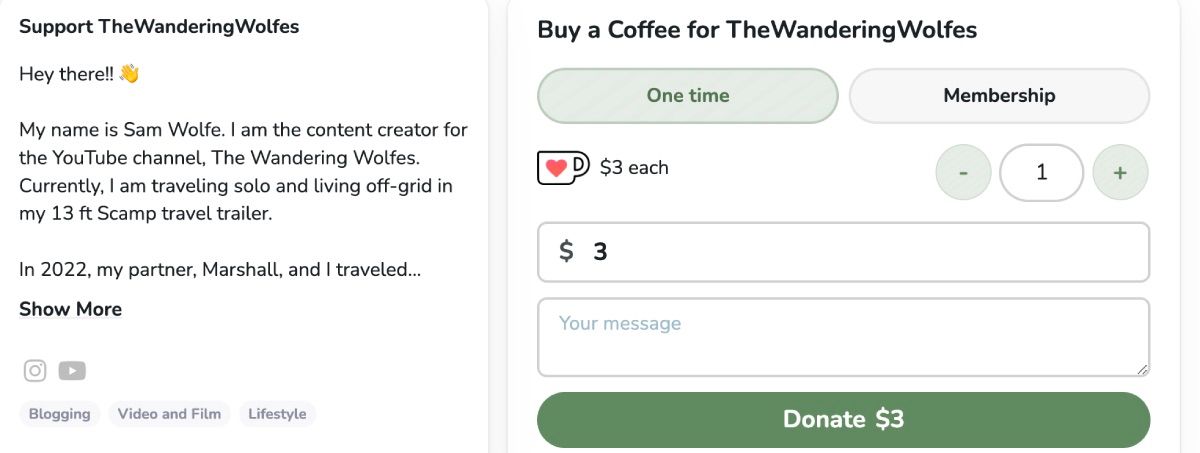Viewport: 1200px width, 453px height.
Task: Click the donation amount input field
Action: [x=860, y=252]
